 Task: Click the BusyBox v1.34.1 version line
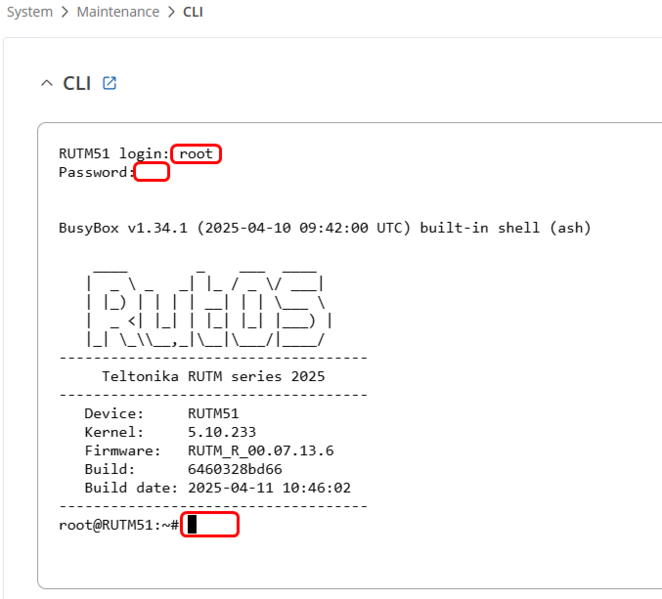tap(325, 228)
